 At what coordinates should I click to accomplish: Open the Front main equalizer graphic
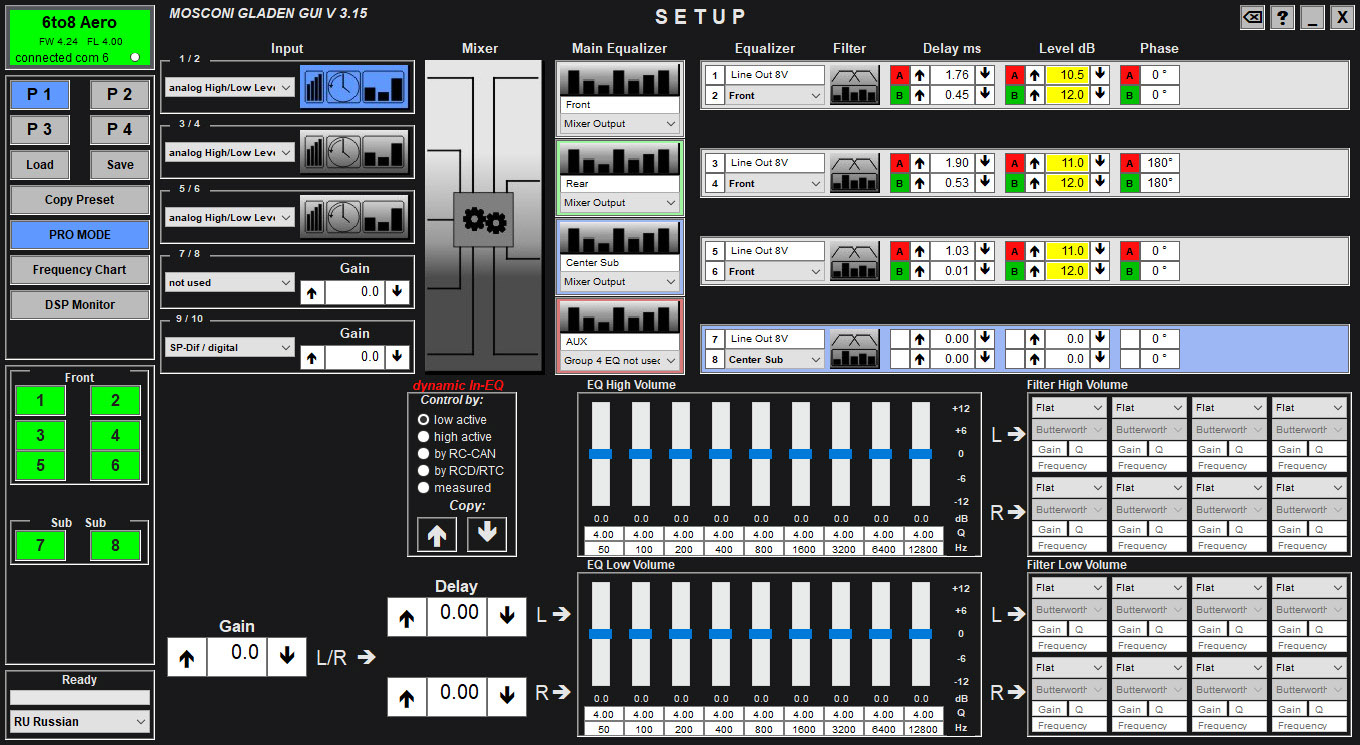(619, 79)
